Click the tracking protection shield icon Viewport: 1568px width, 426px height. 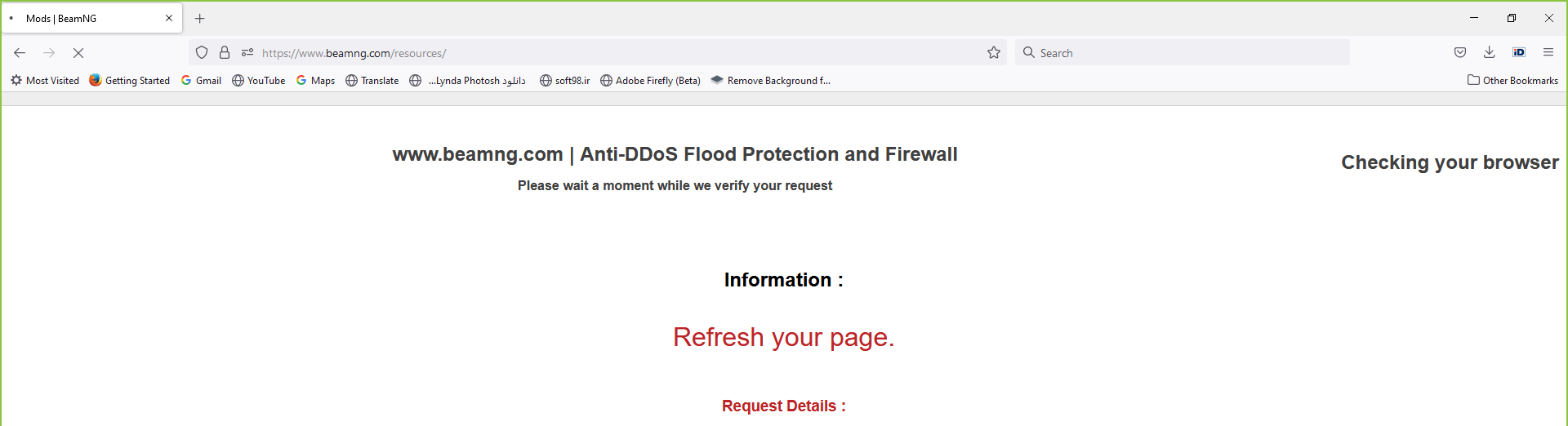202,53
